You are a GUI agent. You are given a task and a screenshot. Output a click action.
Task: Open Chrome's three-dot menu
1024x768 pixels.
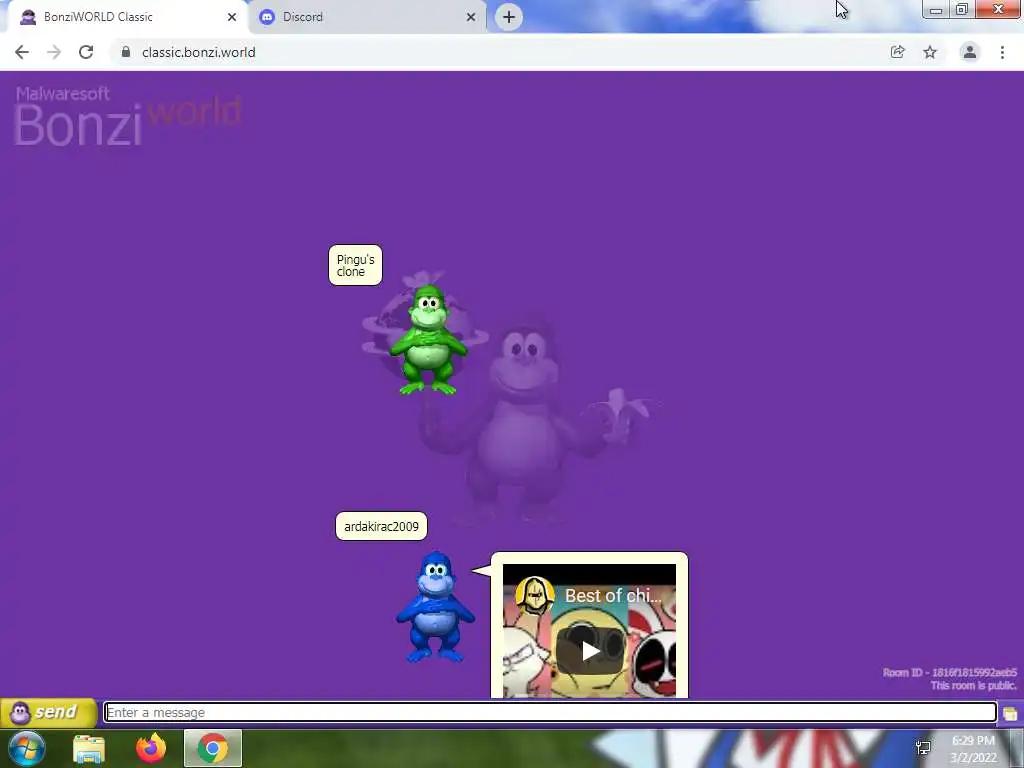coord(1002,52)
